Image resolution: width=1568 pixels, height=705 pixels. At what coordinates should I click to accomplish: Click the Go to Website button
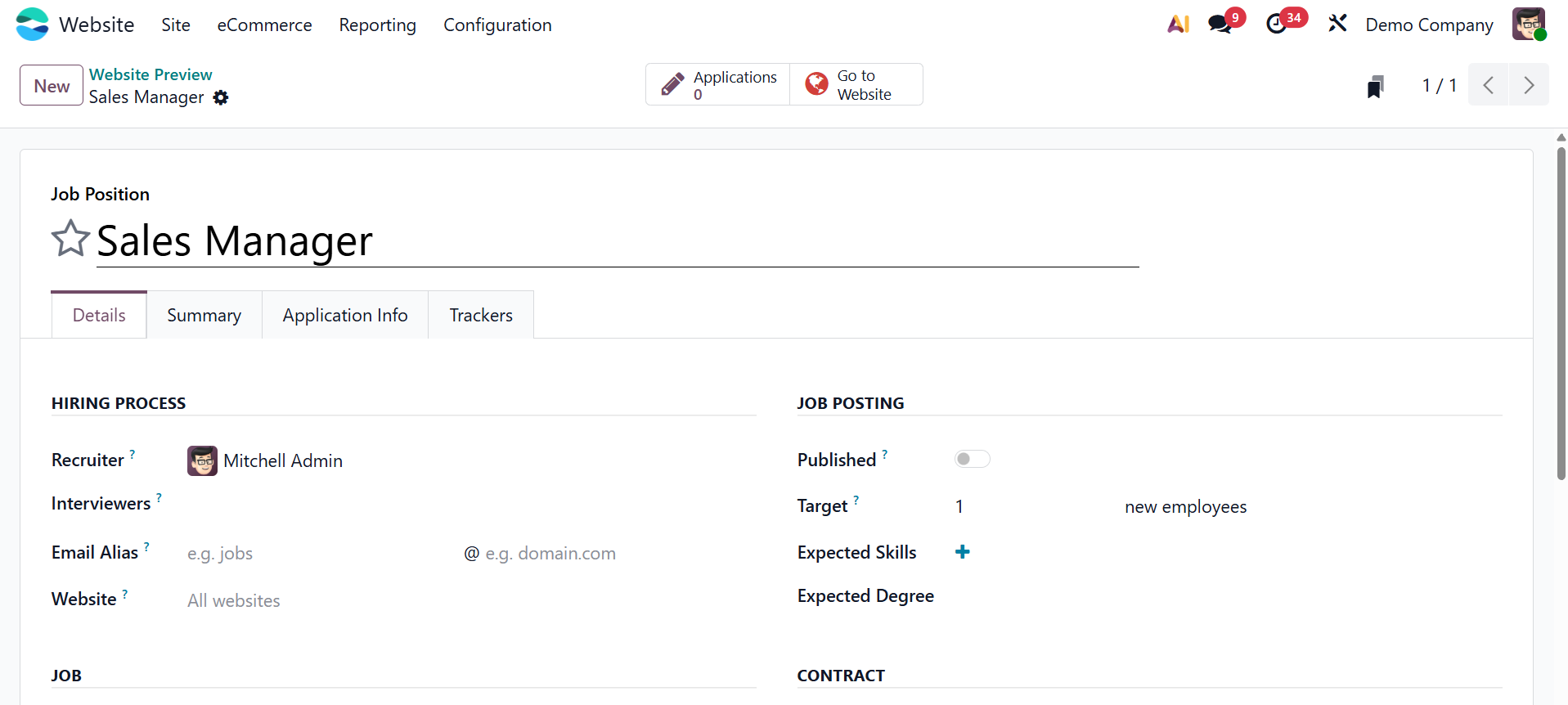(x=856, y=85)
